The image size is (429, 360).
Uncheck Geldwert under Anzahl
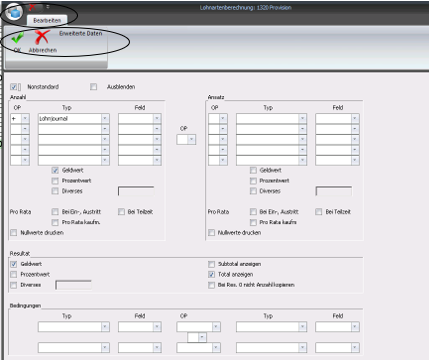[x=55, y=170]
